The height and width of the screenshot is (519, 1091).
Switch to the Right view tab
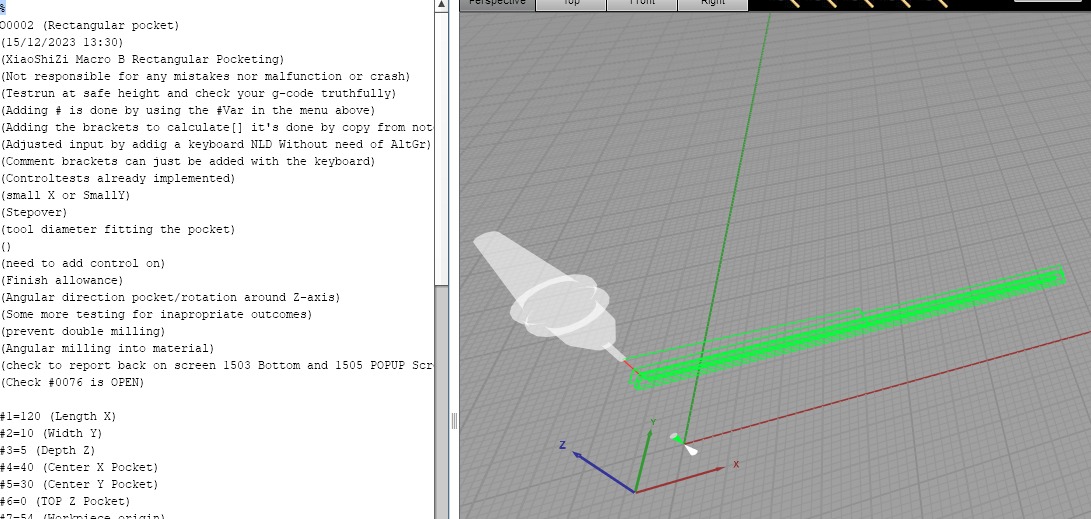point(713,3)
